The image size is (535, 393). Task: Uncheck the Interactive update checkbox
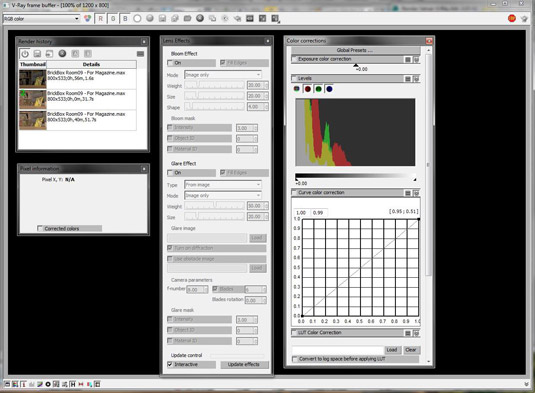point(170,365)
